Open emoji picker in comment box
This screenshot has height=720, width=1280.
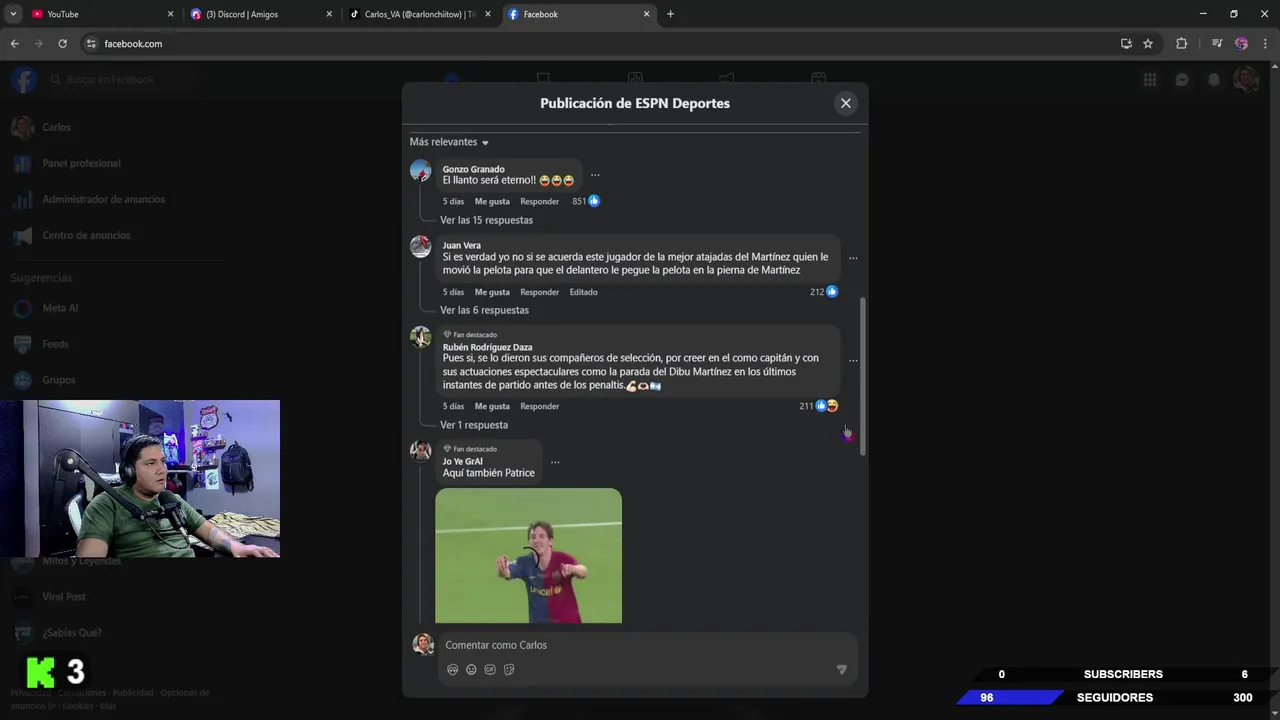pos(471,670)
